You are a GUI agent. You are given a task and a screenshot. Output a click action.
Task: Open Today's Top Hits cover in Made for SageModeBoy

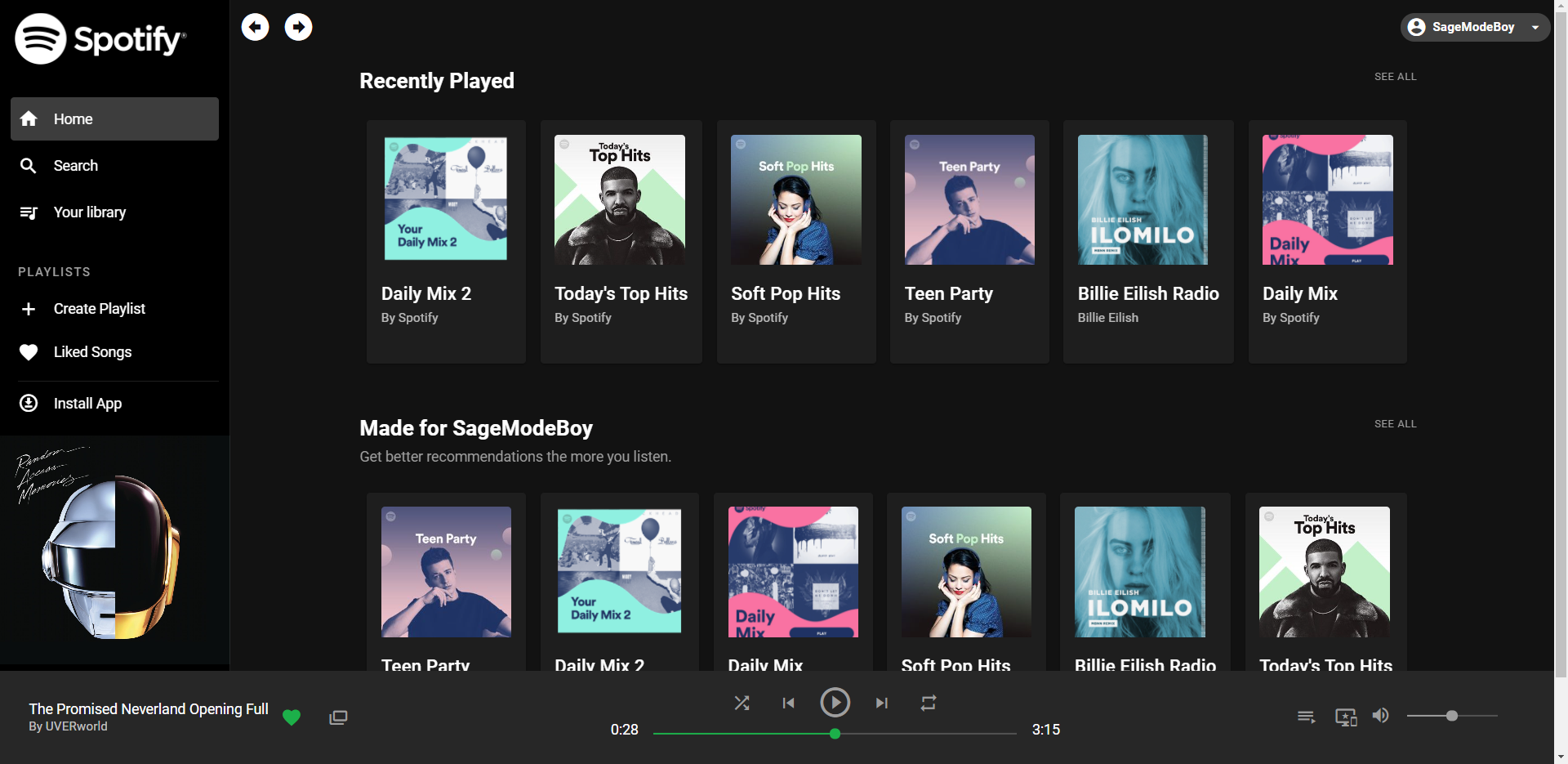pyautogui.click(x=1325, y=572)
